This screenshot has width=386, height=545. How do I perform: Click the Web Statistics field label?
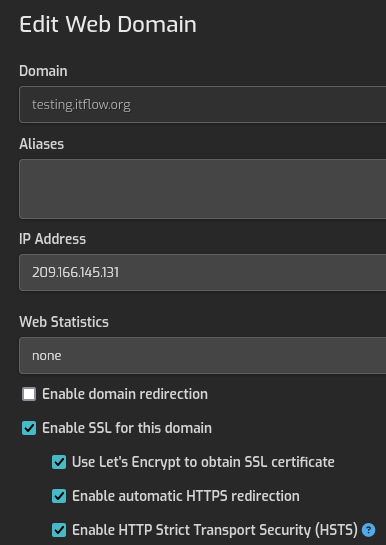point(64,322)
